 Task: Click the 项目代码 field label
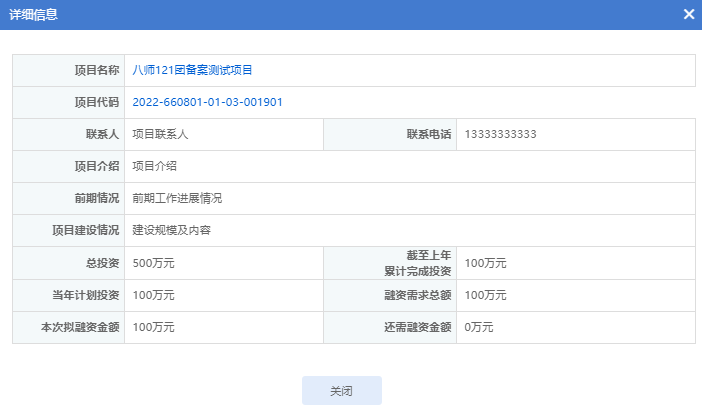(x=97, y=102)
